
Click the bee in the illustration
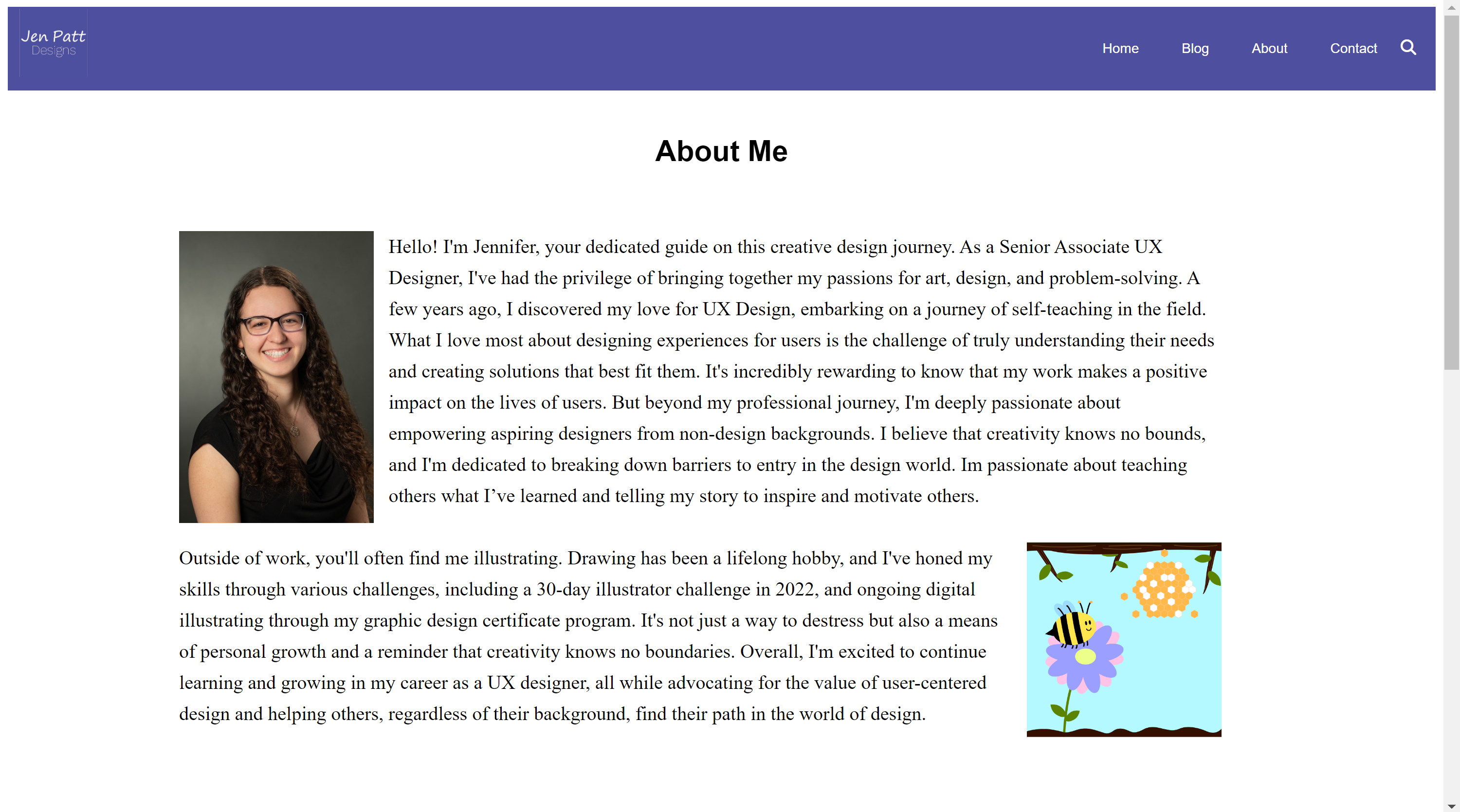click(1071, 626)
